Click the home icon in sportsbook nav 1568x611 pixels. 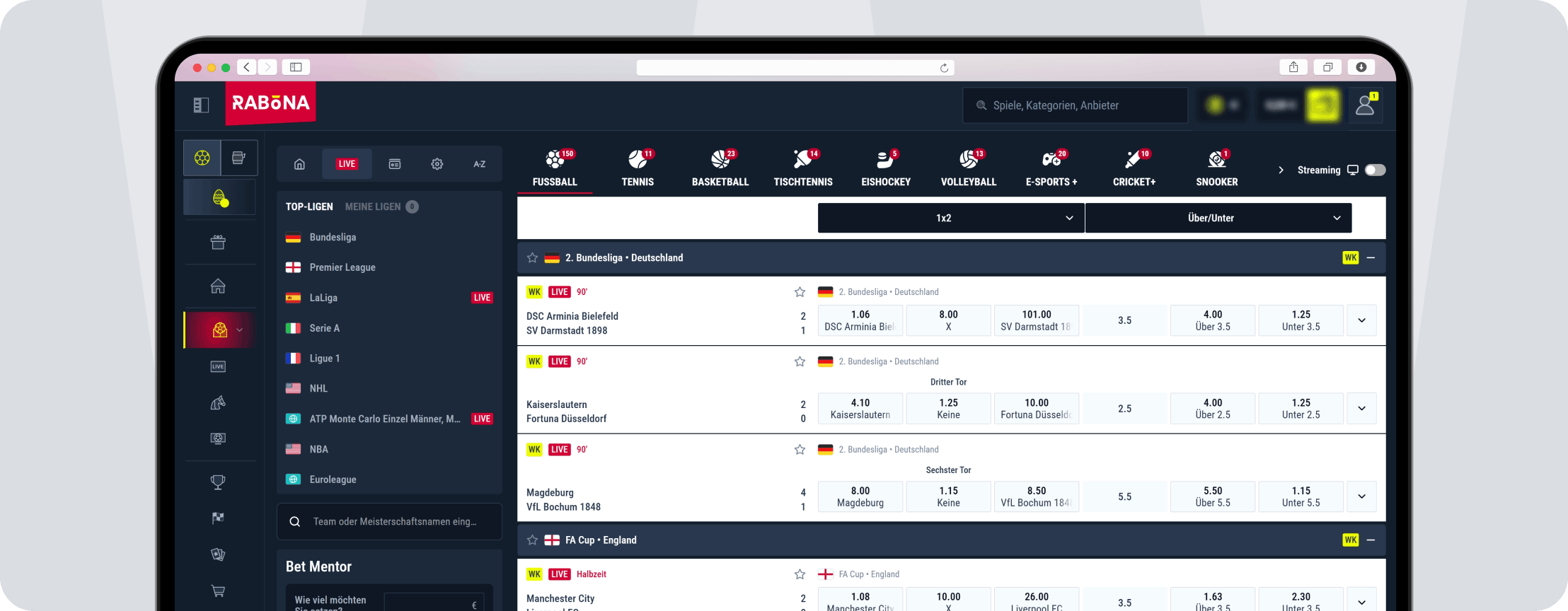[299, 164]
